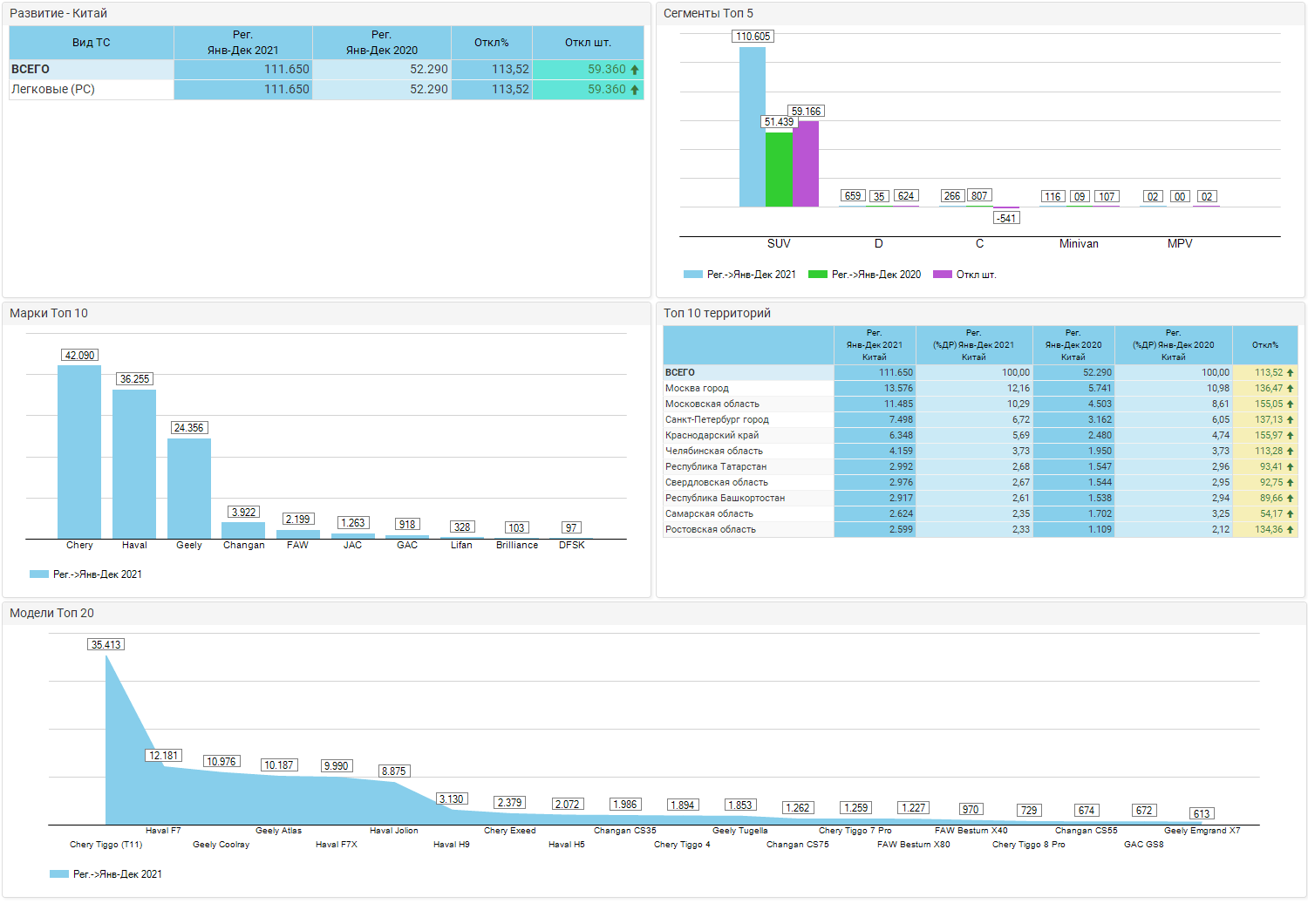Click the Откл шт. column header
This screenshot has height=924, width=1308.
588,43
